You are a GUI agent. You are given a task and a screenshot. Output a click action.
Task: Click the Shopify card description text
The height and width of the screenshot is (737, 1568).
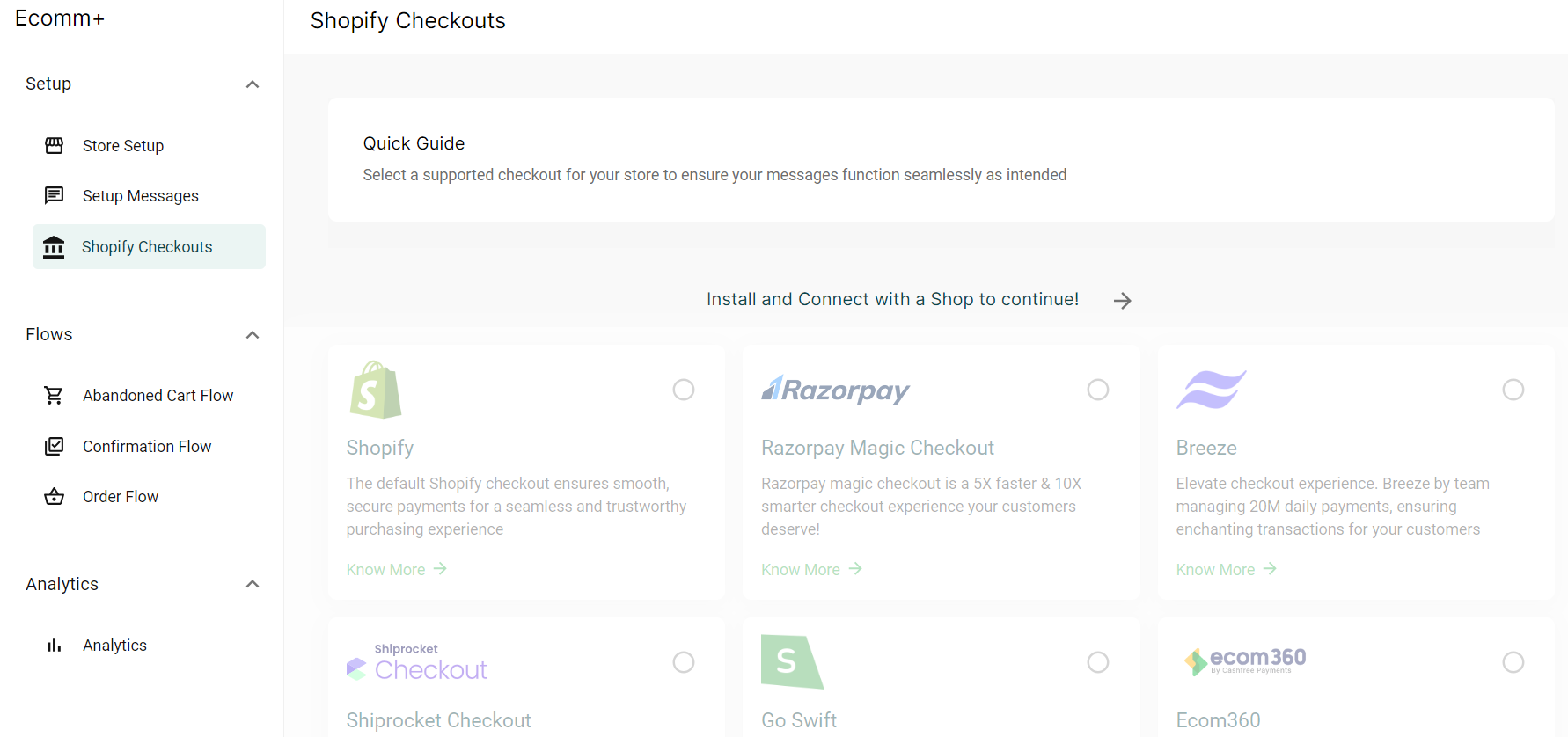(517, 507)
